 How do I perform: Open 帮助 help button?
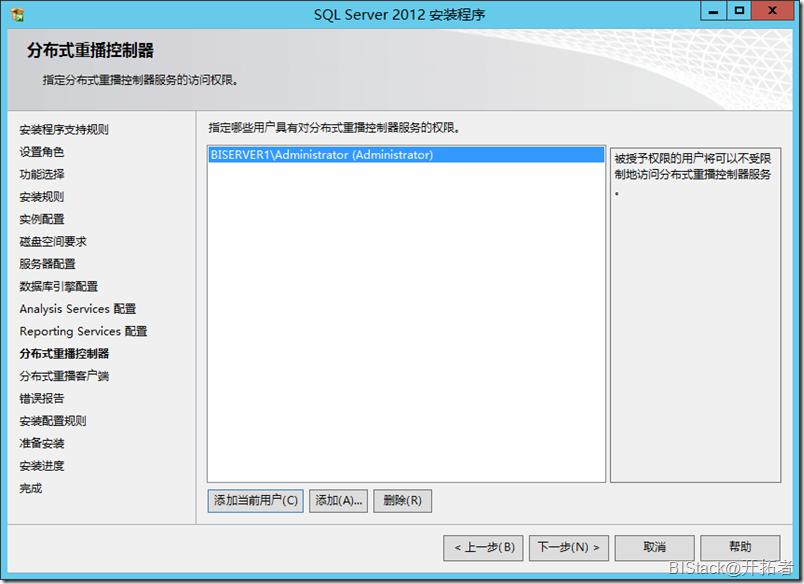point(740,548)
